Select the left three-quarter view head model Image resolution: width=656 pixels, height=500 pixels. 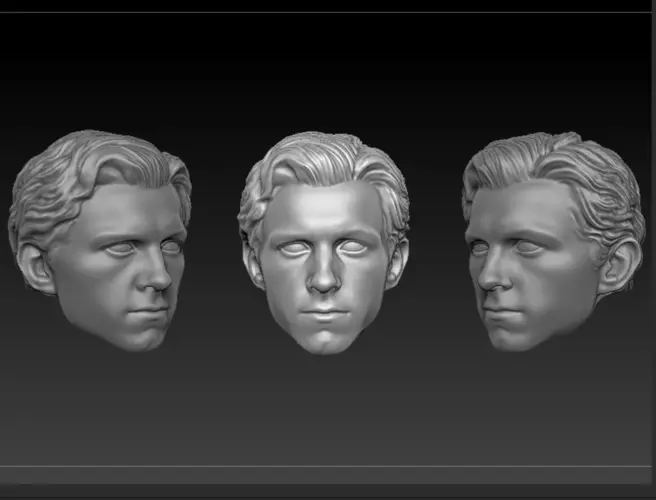tap(100, 241)
